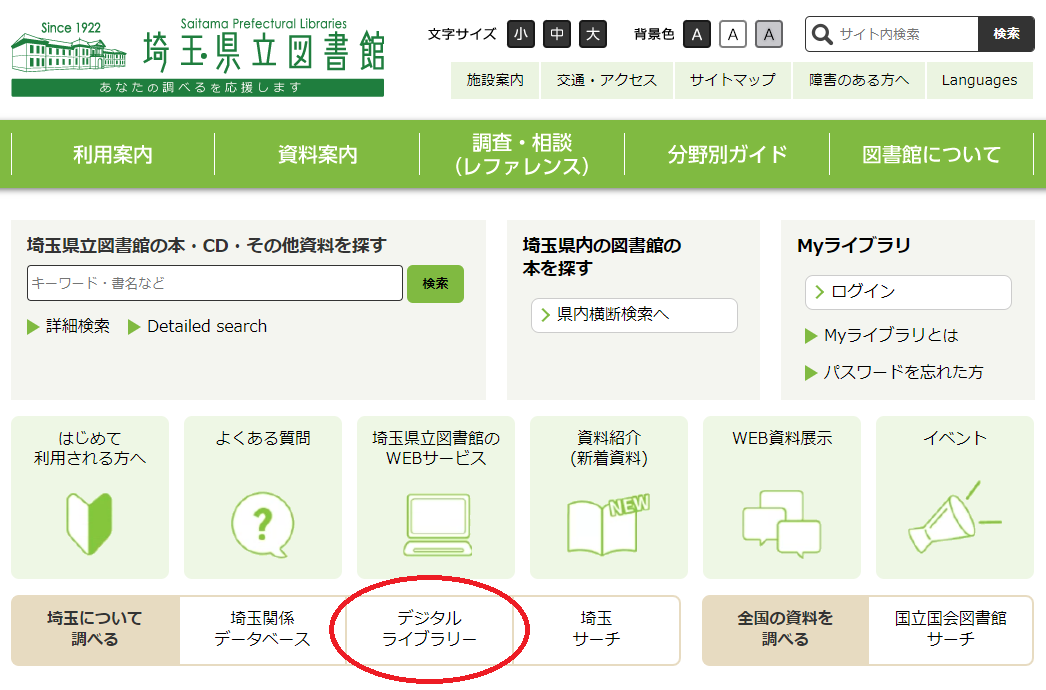1046x690 pixels.
Task: Open WEB資料展示 text link
Action: [782, 438]
